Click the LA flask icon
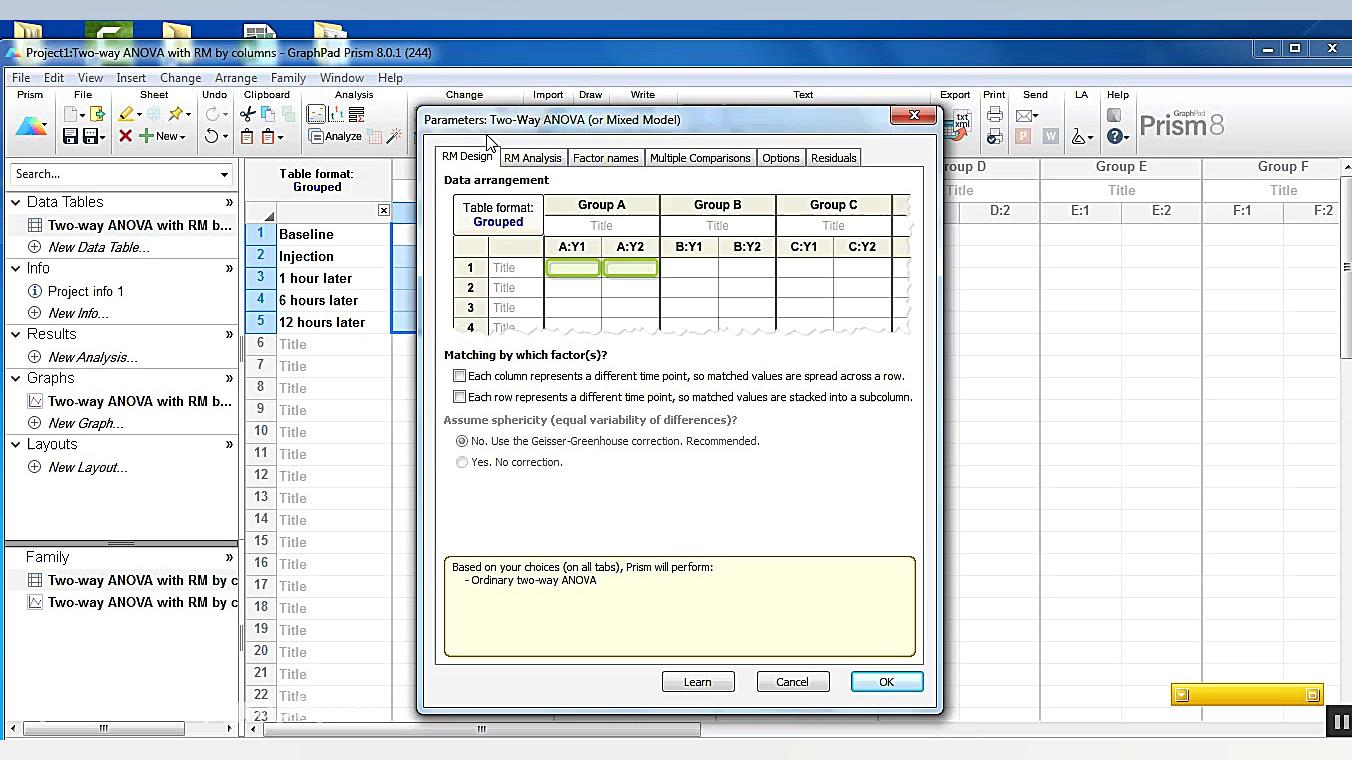 [x=1078, y=136]
